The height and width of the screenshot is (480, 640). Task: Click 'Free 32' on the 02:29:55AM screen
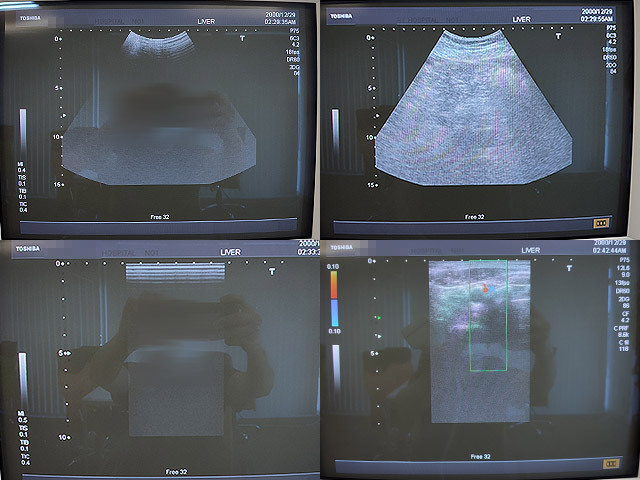(474, 217)
